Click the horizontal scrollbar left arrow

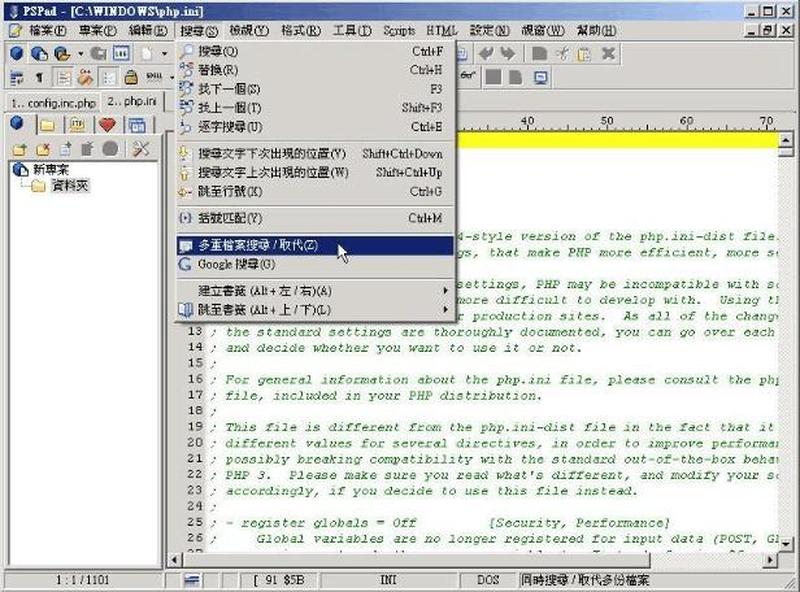[x=175, y=560]
